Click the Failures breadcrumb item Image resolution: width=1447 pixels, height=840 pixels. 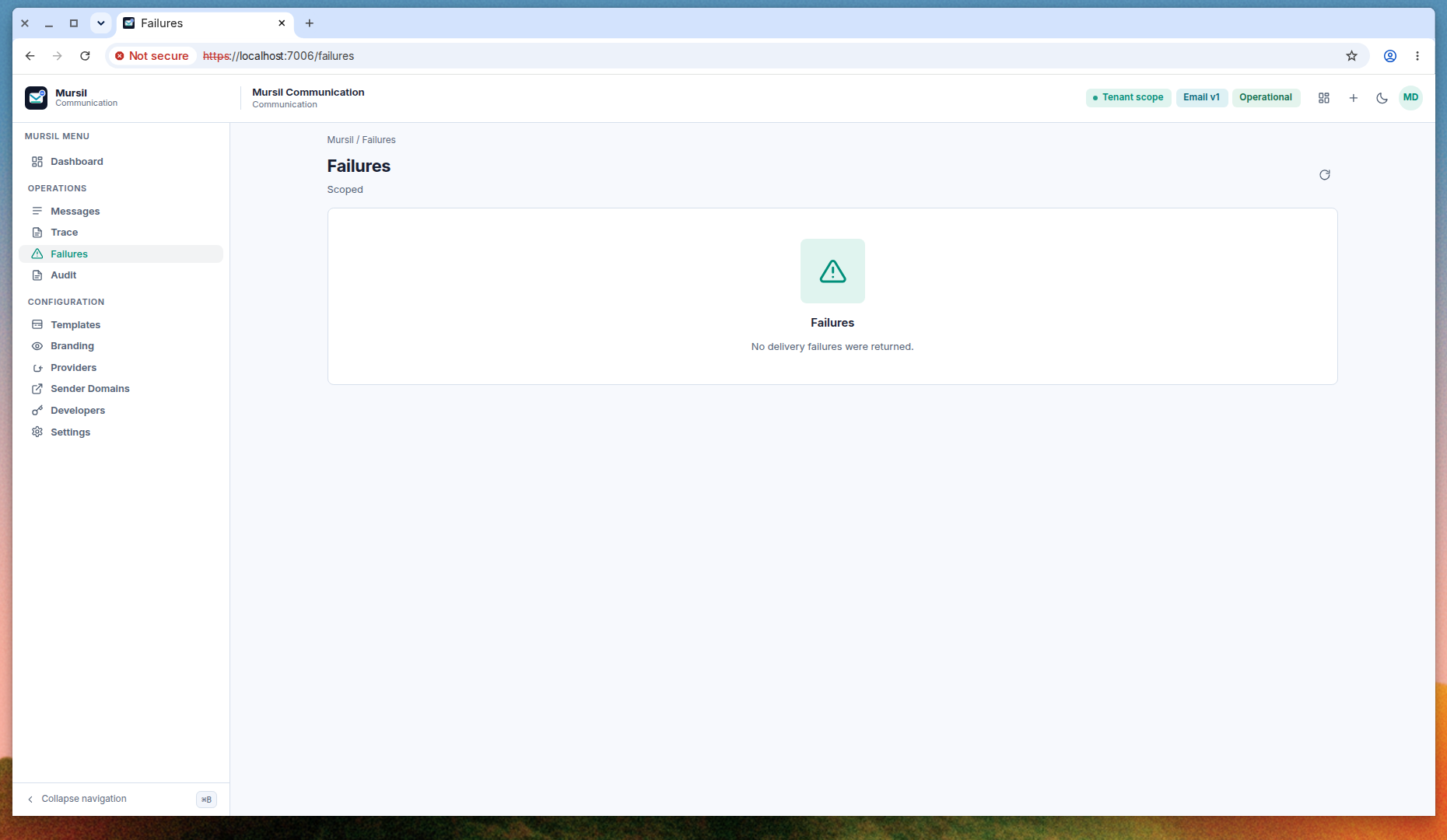[x=379, y=140]
